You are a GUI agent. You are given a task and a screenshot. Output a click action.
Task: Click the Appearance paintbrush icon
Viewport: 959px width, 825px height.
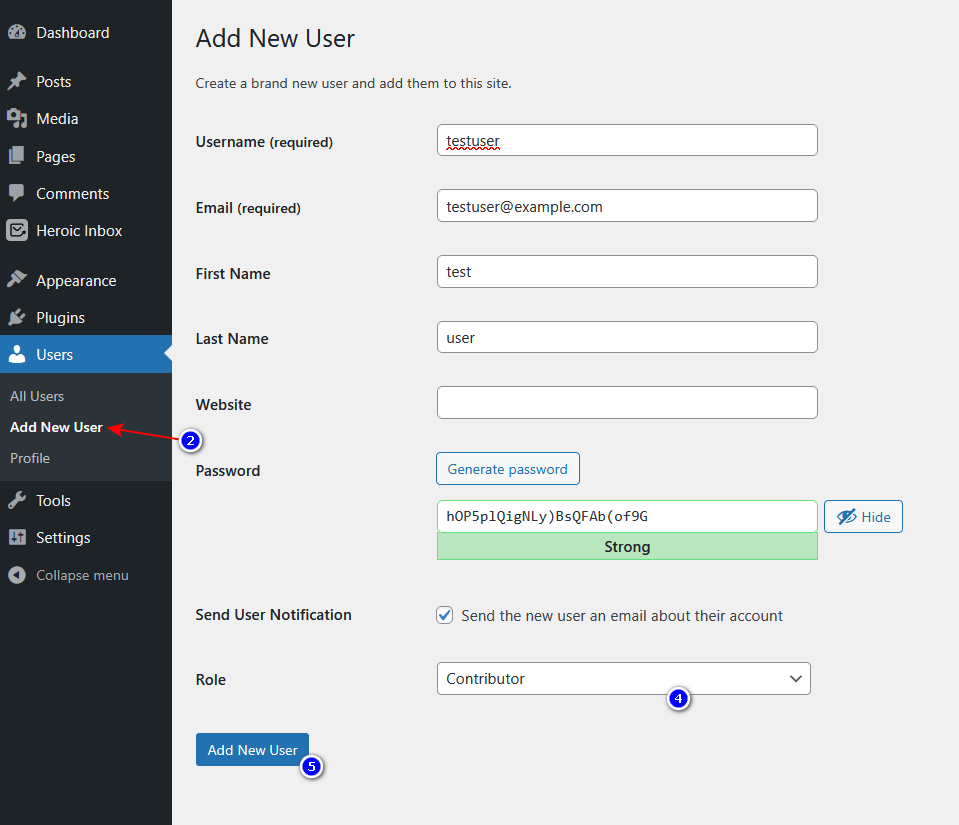pos(17,279)
